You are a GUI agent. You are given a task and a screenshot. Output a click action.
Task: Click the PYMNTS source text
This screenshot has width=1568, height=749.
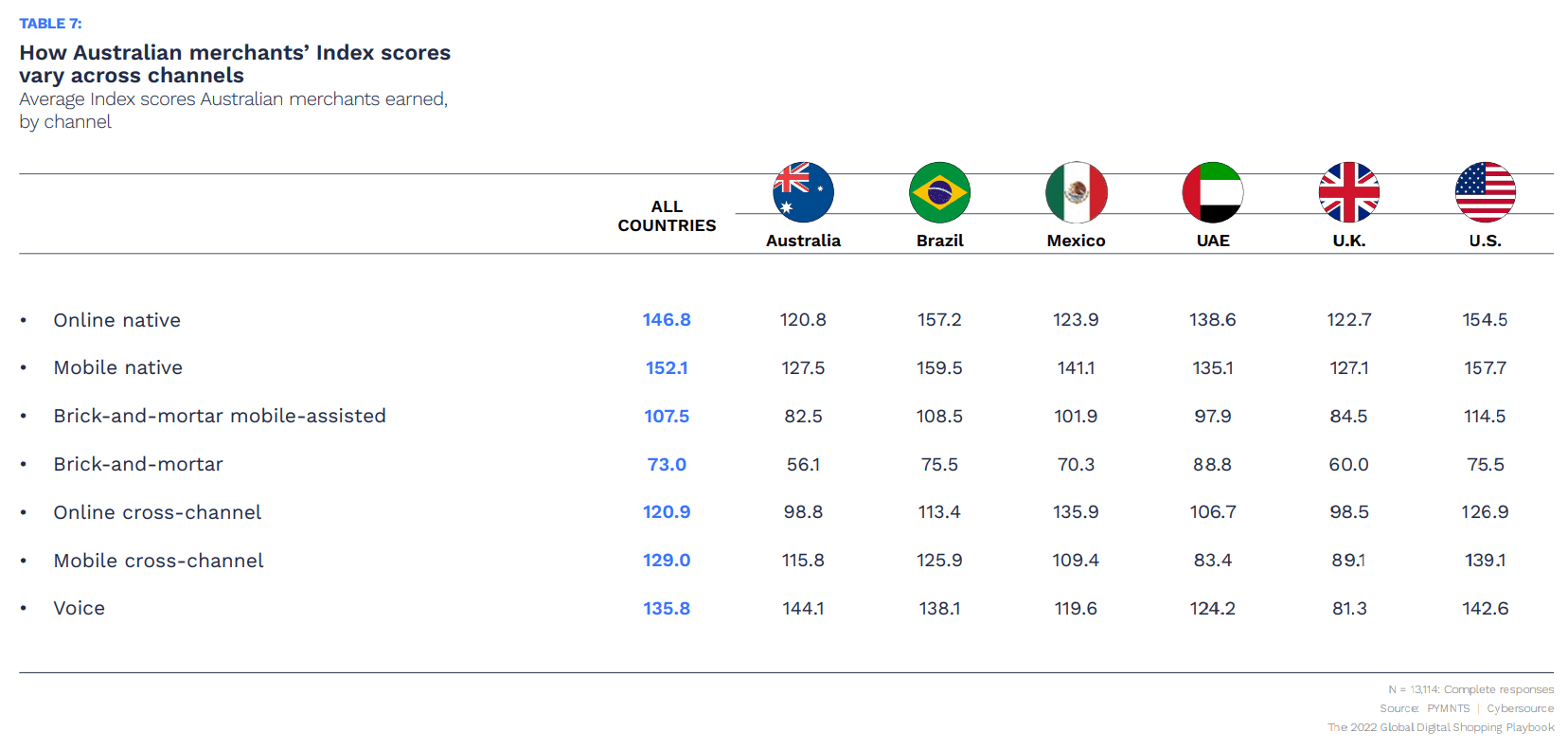click(x=1448, y=708)
